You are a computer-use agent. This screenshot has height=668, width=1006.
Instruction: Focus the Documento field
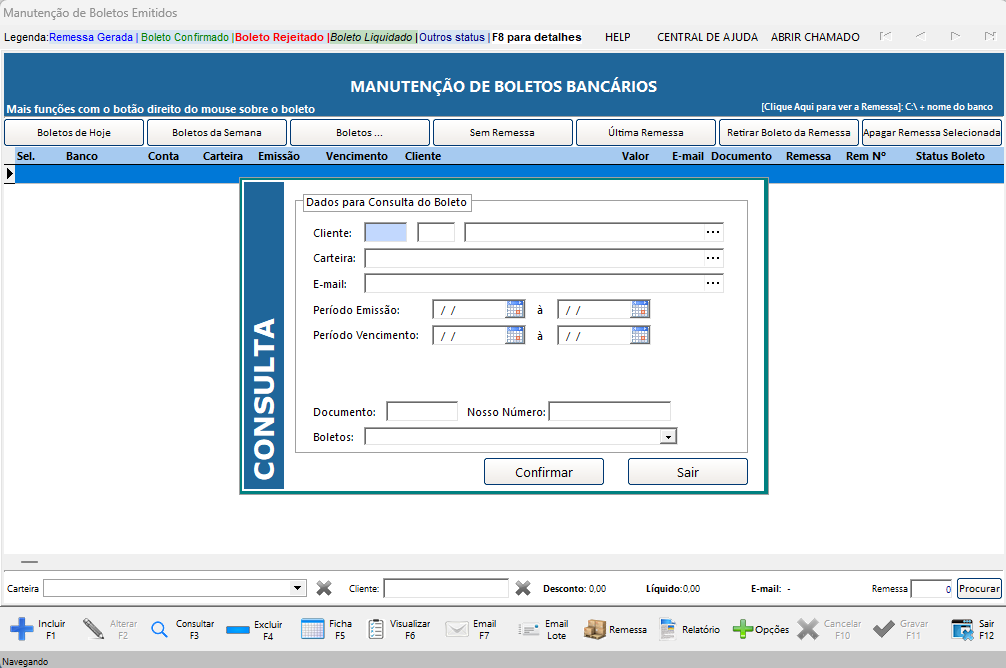point(422,411)
